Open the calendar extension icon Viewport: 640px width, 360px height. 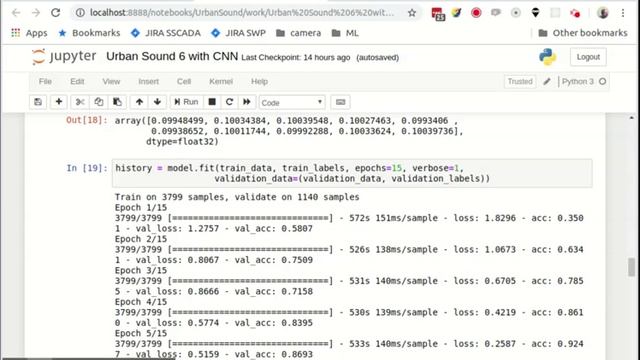438,13
